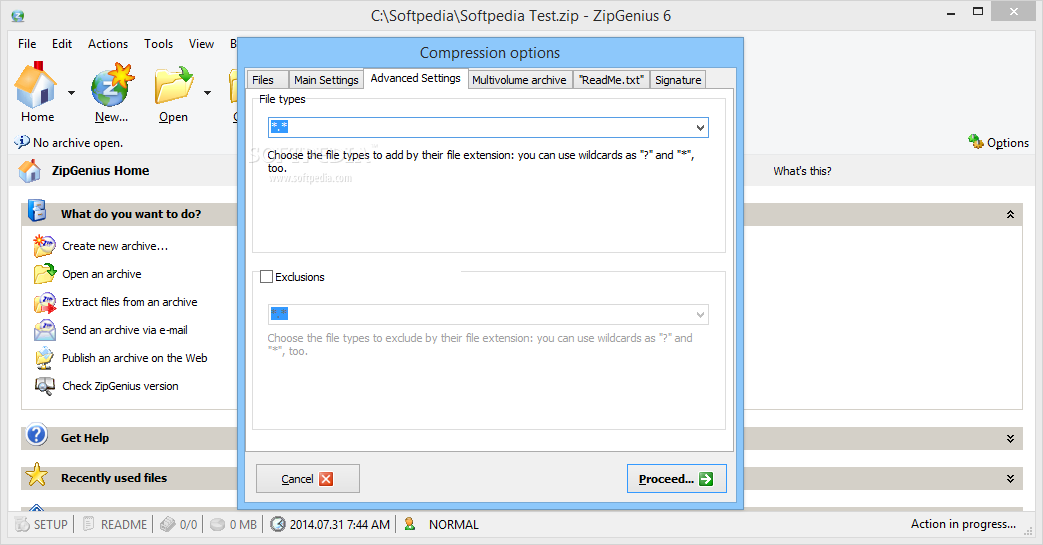Click the Options label at top right
The height and width of the screenshot is (545, 1043).
(1008, 142)
